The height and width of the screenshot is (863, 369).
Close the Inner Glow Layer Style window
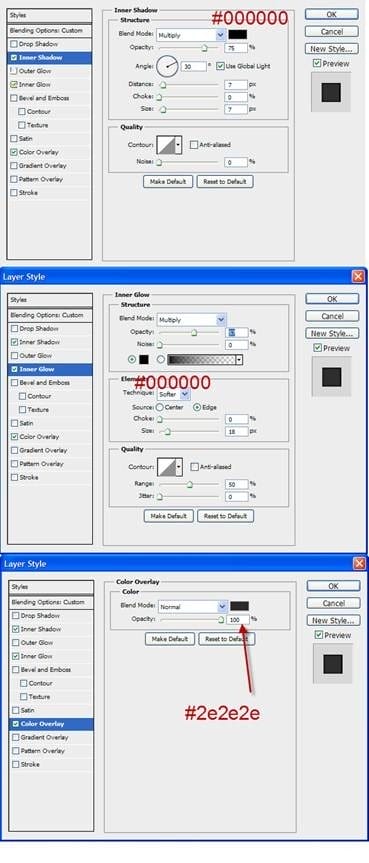[x=359, y=276]
